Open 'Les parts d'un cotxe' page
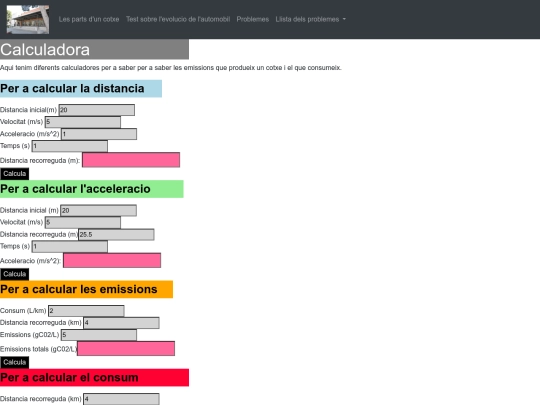This screenshot has height=405, width=540. point(89,19)
